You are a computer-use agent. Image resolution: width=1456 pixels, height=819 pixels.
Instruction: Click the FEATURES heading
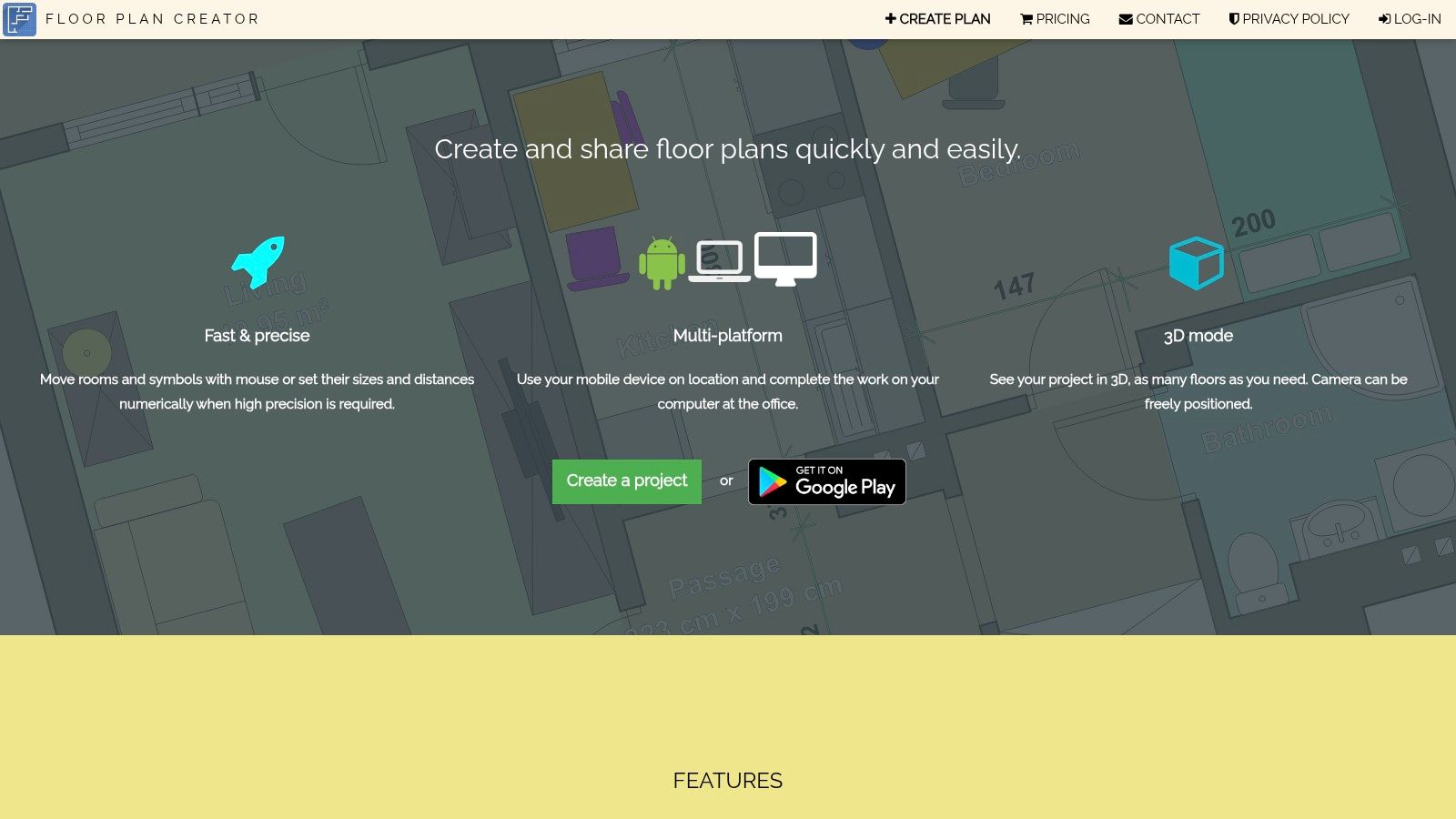click(x=727, y=780)
